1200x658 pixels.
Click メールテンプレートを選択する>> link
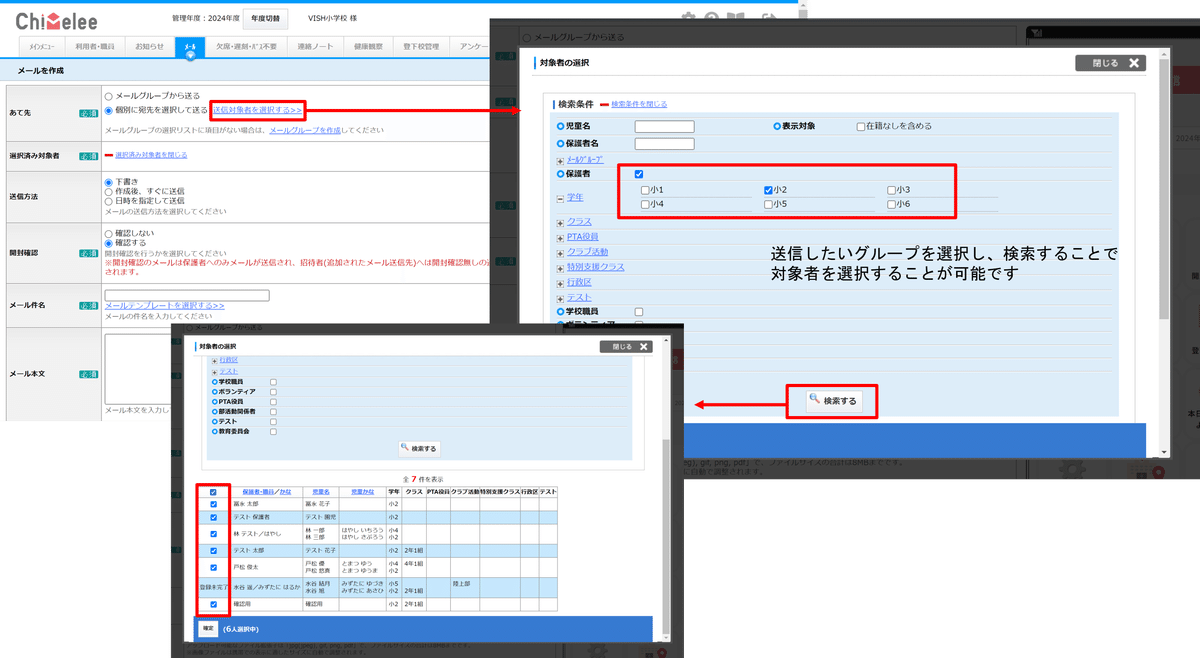click(164, 306)
